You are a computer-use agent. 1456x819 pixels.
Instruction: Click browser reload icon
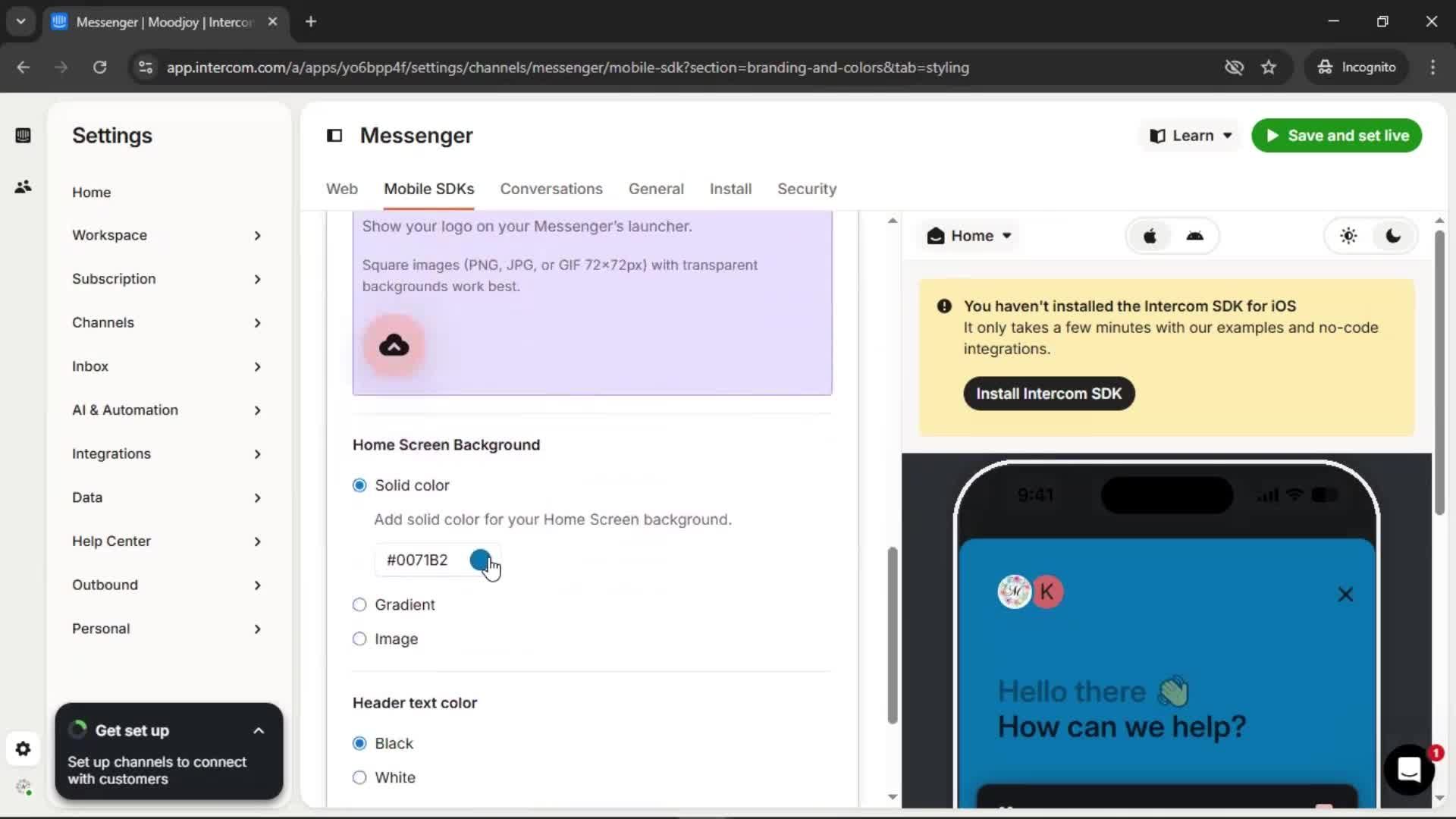click(99, 67)
